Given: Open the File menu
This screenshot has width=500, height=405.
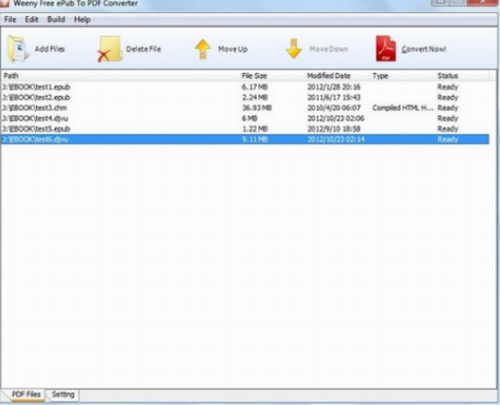Looking at the screenshot, I should click(x=10, y=19).
